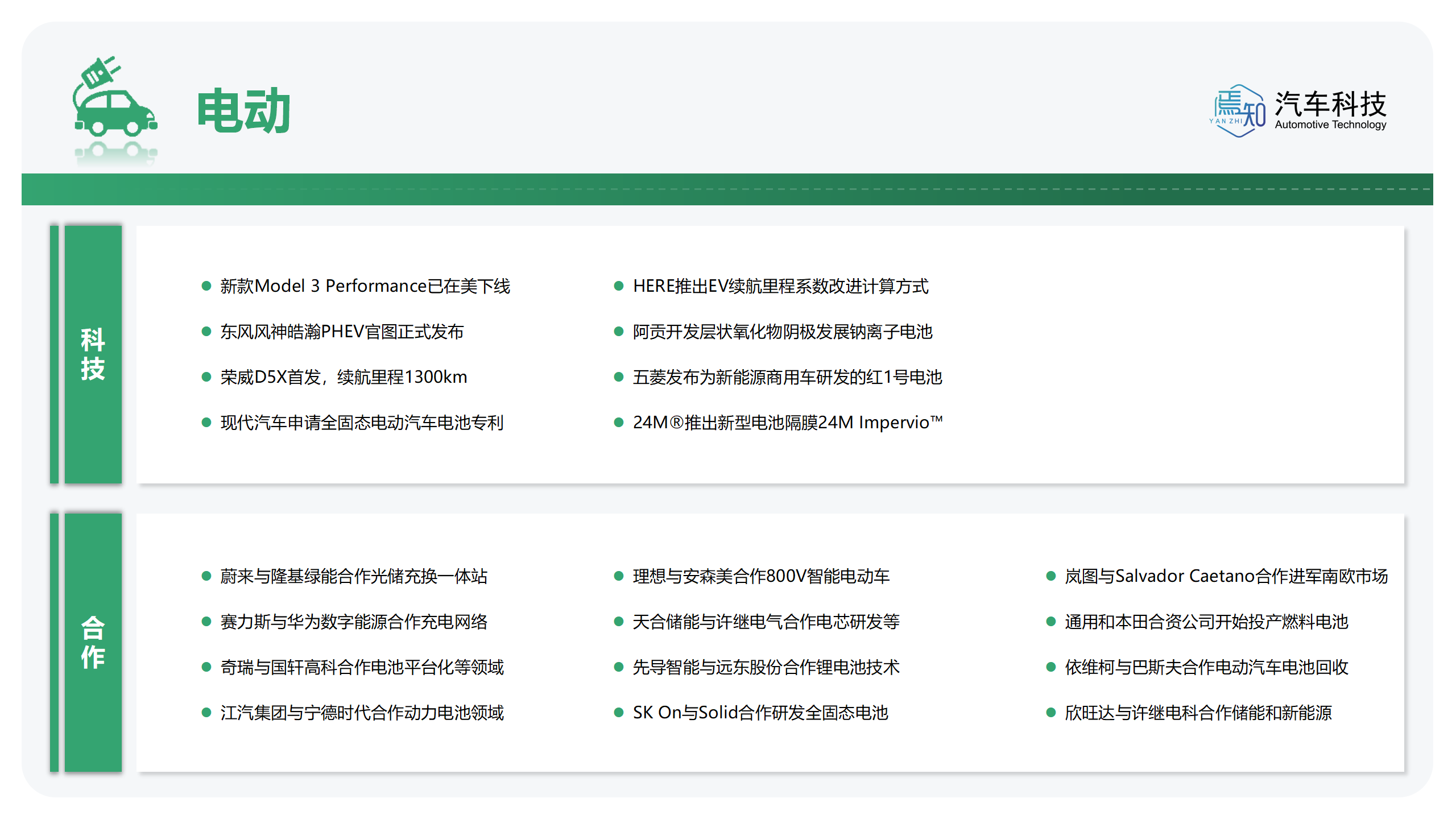This screenshot has width=1456, height=819.
Task: Click 天合储能与许继电气合作电芯研发等
Action: click(766, 622)
